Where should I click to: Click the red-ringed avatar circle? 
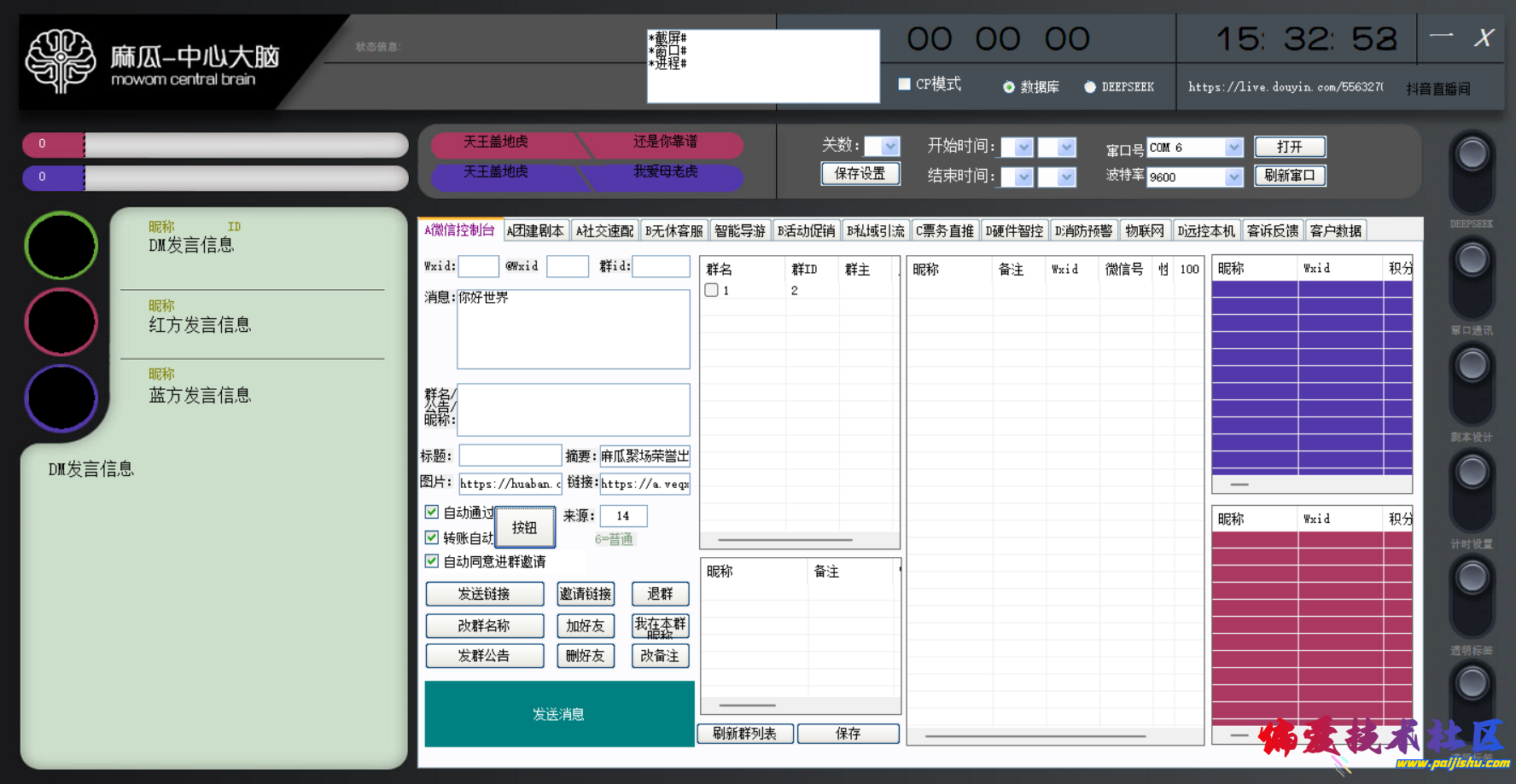click(x=61, y=322)
